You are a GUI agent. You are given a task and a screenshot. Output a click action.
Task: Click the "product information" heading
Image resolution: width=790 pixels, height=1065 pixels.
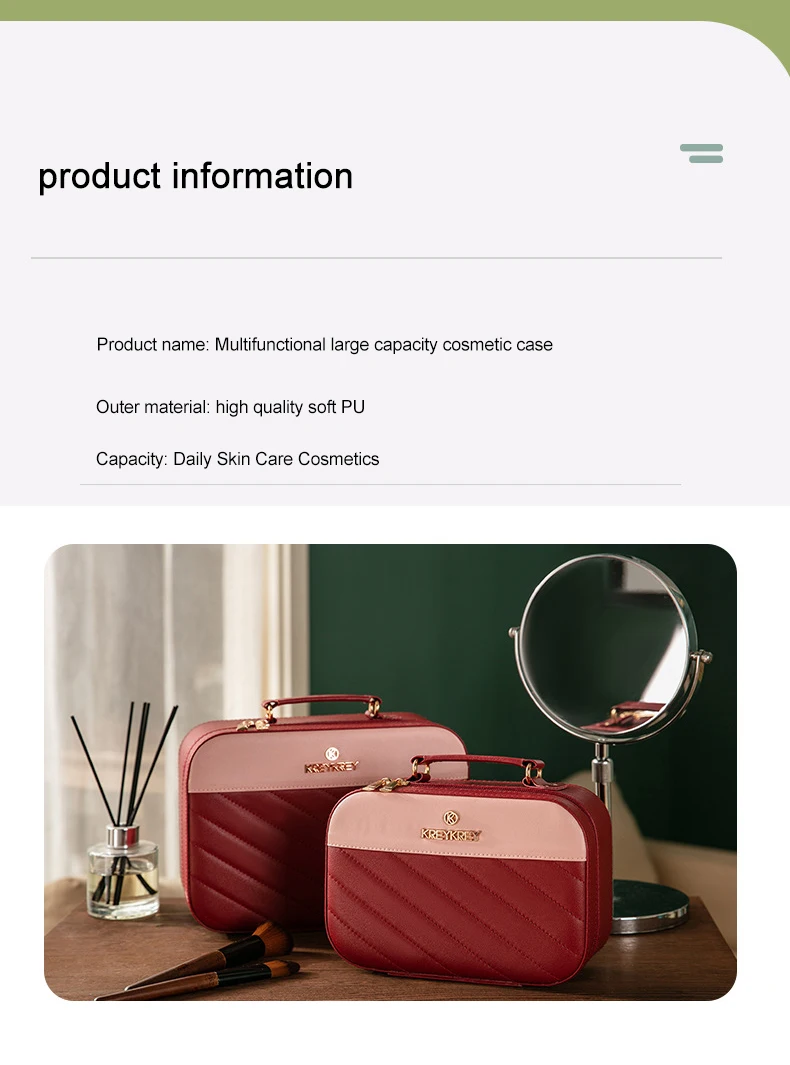click(x=196, y=177)
